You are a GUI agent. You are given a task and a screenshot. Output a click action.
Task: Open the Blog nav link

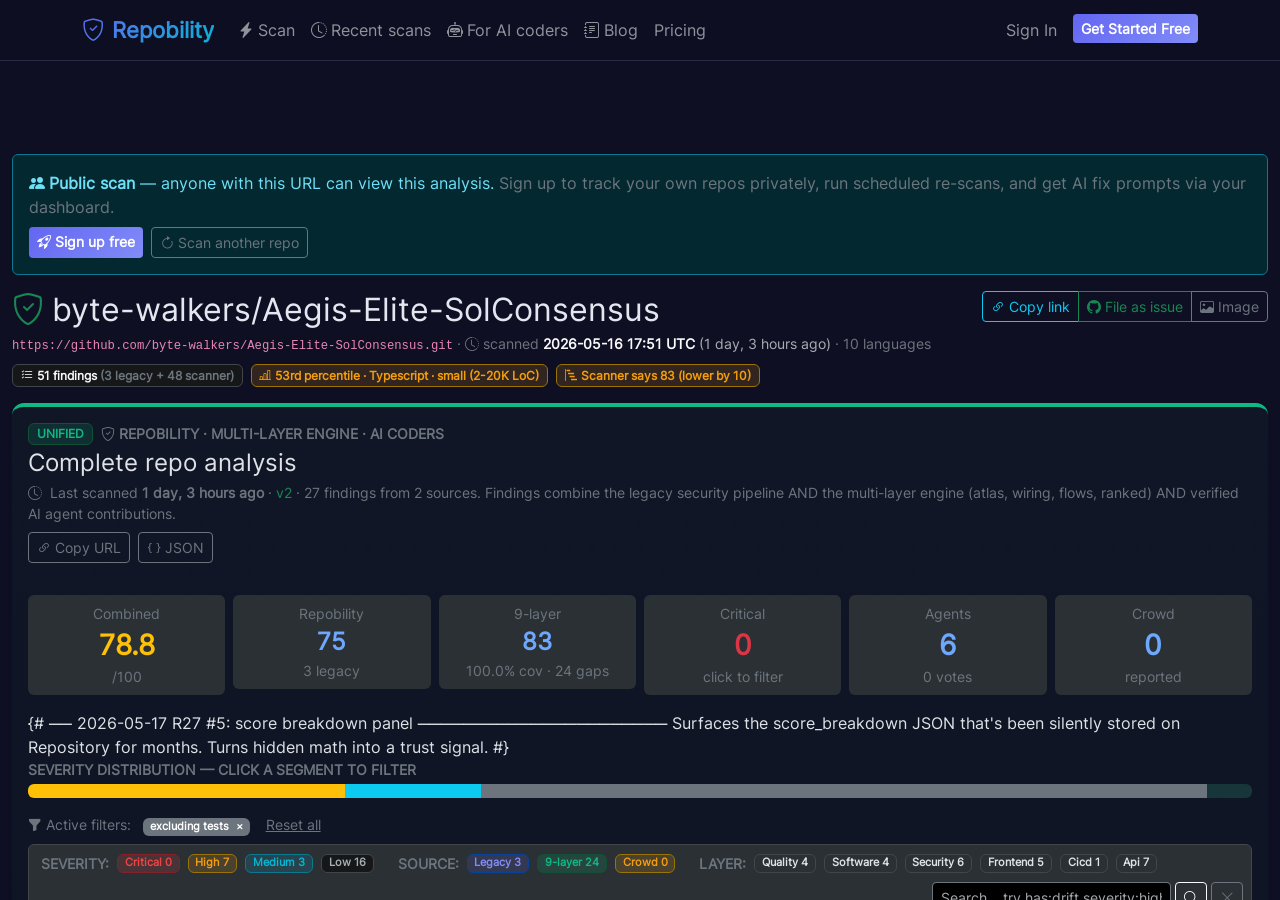611,30
